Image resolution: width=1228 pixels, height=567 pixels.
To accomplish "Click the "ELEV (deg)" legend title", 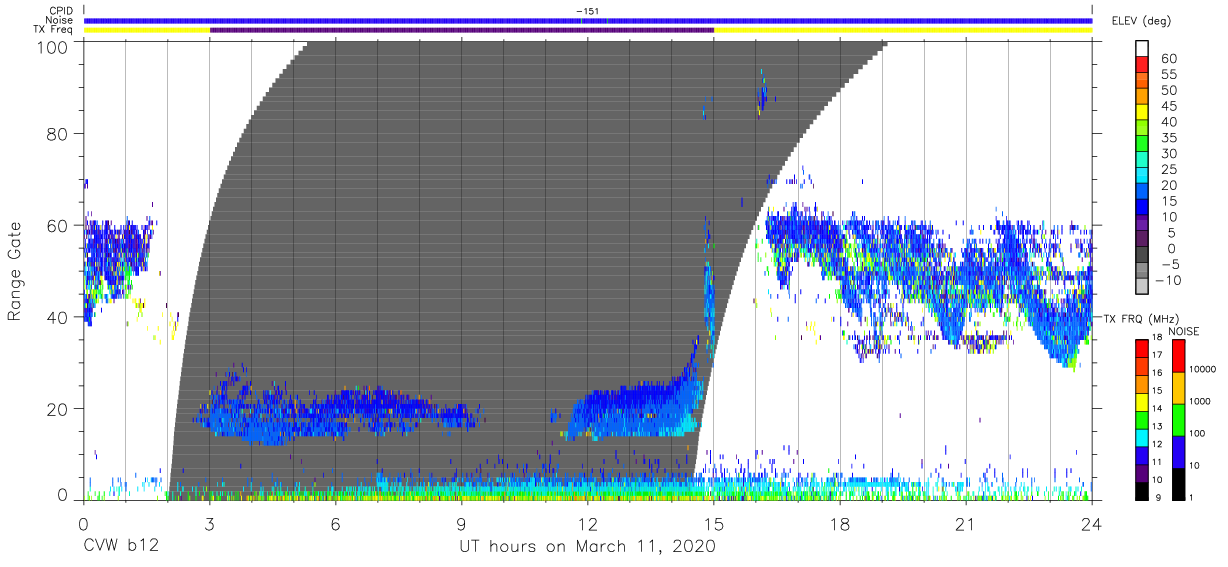I will tap(1142, 20).
